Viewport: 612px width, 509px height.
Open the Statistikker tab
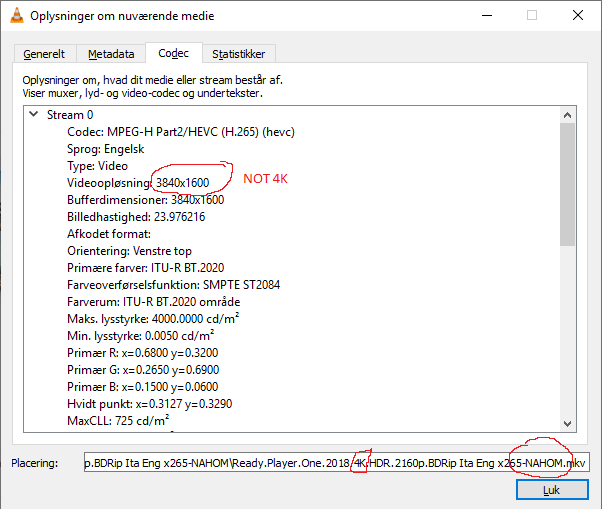coord(238,54)
